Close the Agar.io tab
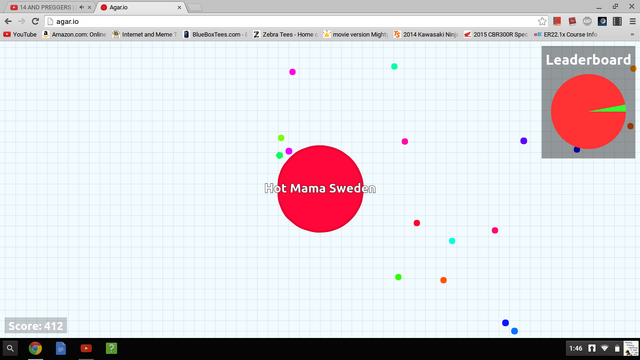Viewport: 640px width, 360px height. click(179, 7)
